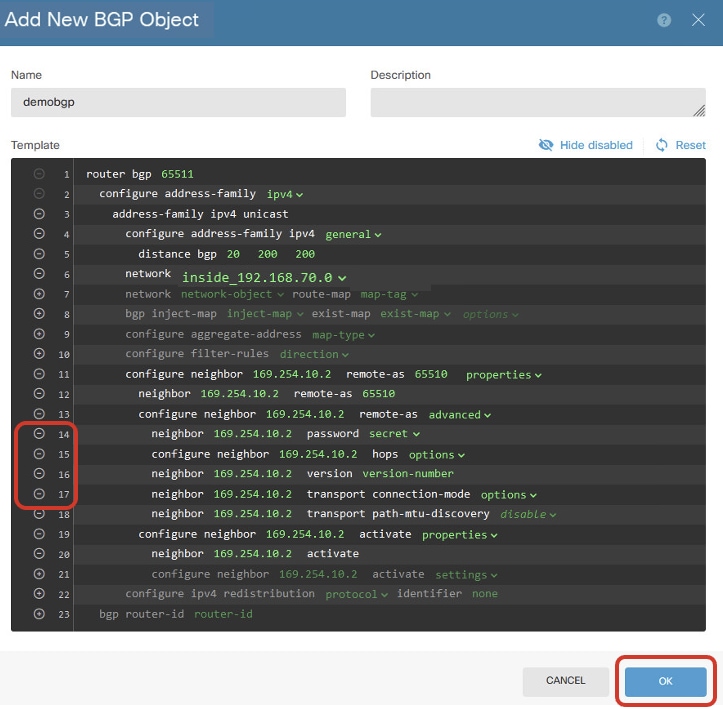
Task: Open the protocol redistribution dropdown
Action: (356, 594)
